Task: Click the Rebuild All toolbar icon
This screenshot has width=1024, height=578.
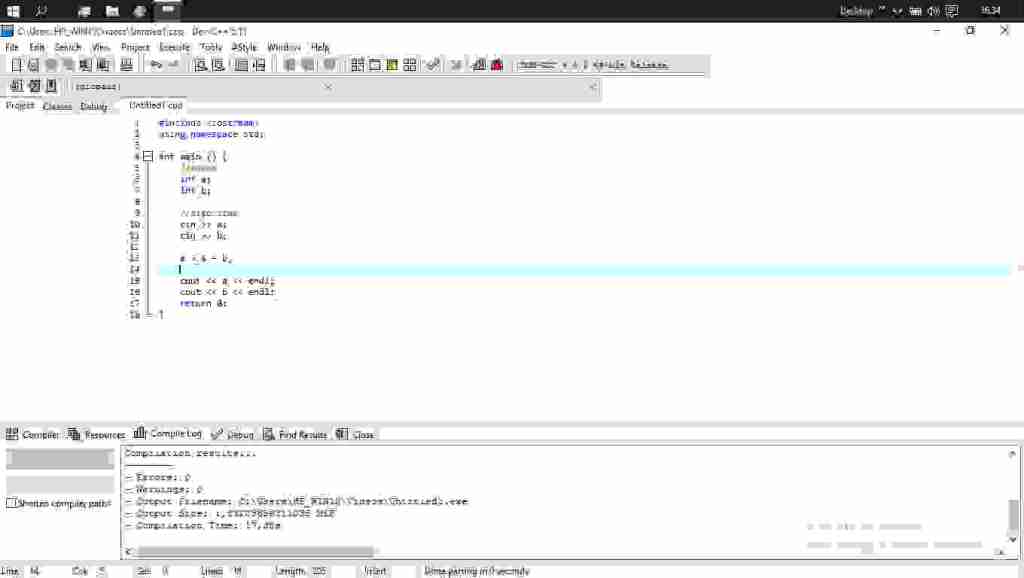Action: [410, 65]
